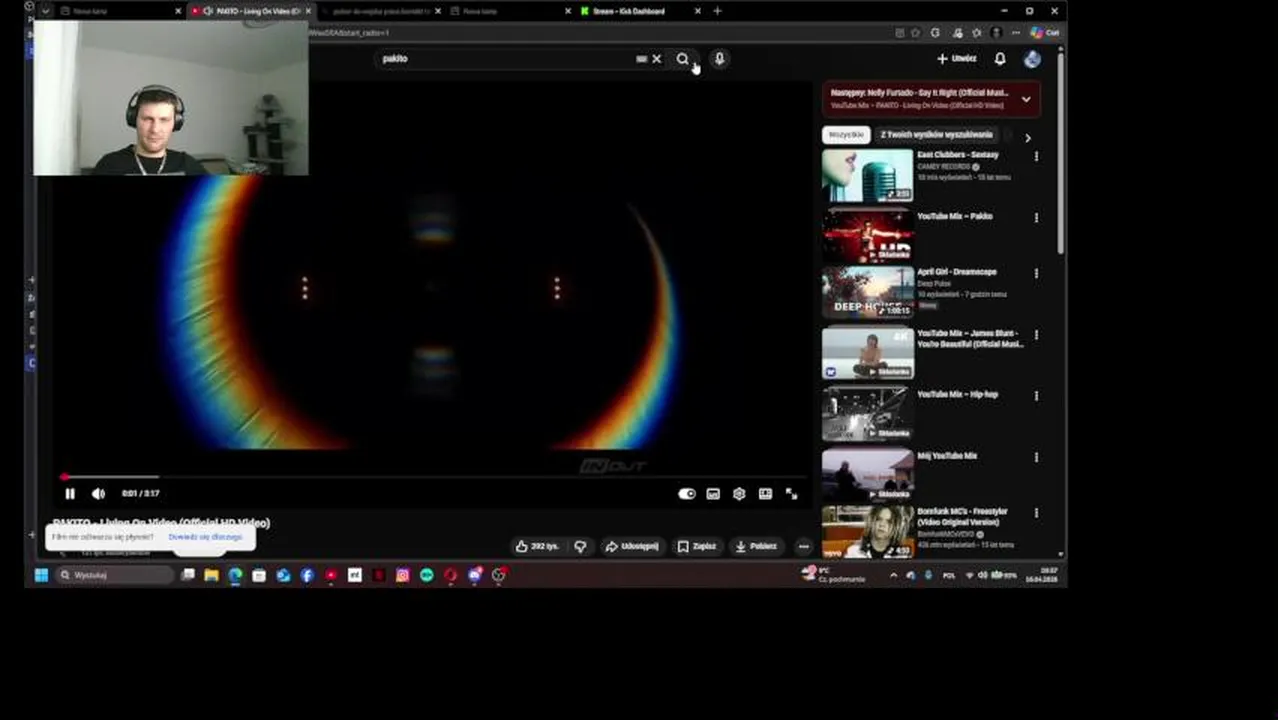Click the Dowiedz się dlaczego link

(206, 538)
